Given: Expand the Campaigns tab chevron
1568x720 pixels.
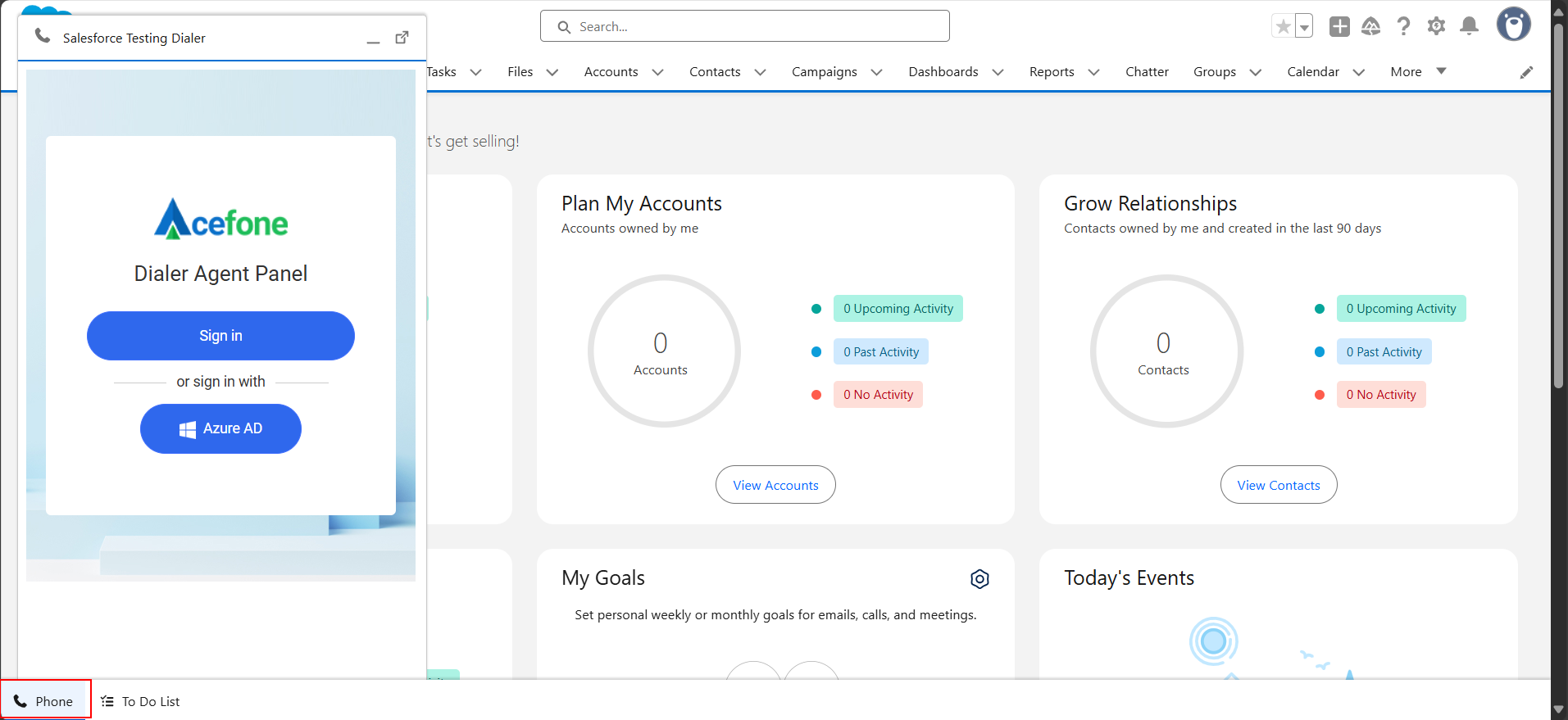Looking at the screenshot, I should pyautogui.click(x=876, y=72).
